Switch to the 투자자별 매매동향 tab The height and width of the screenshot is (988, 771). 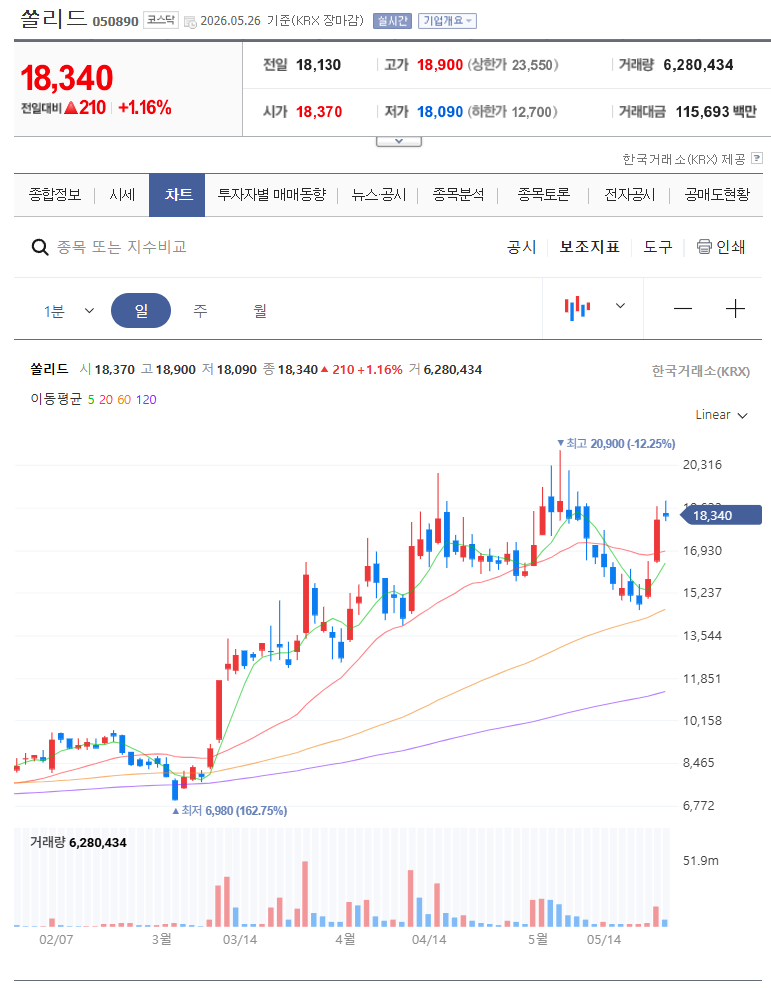coord(271,195)
